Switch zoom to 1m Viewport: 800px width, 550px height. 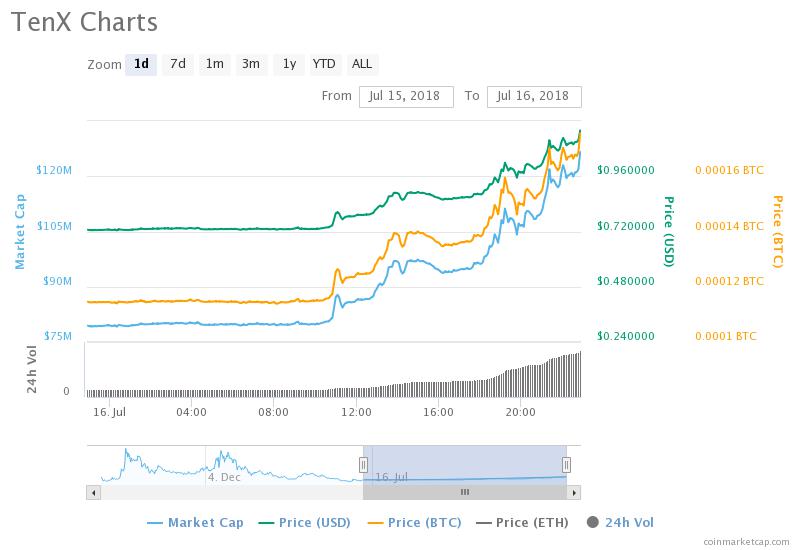[x=214, y=64]
